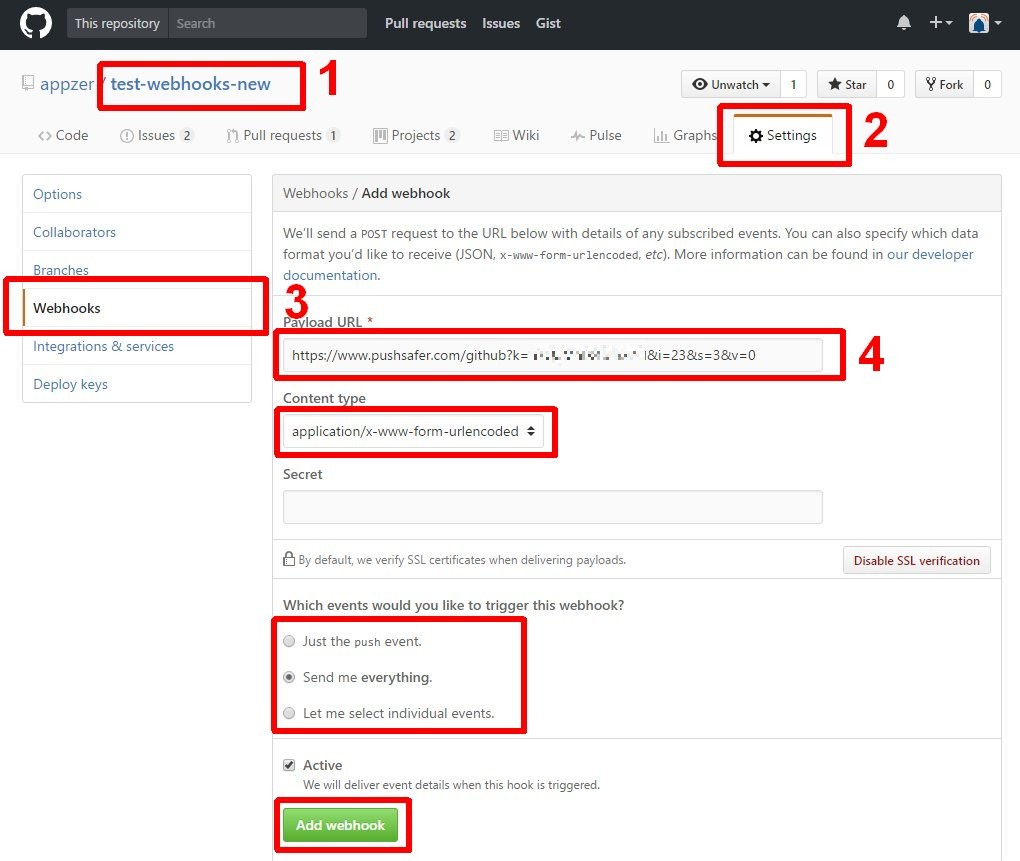Click Disable SSL verification button

[917, 561]
